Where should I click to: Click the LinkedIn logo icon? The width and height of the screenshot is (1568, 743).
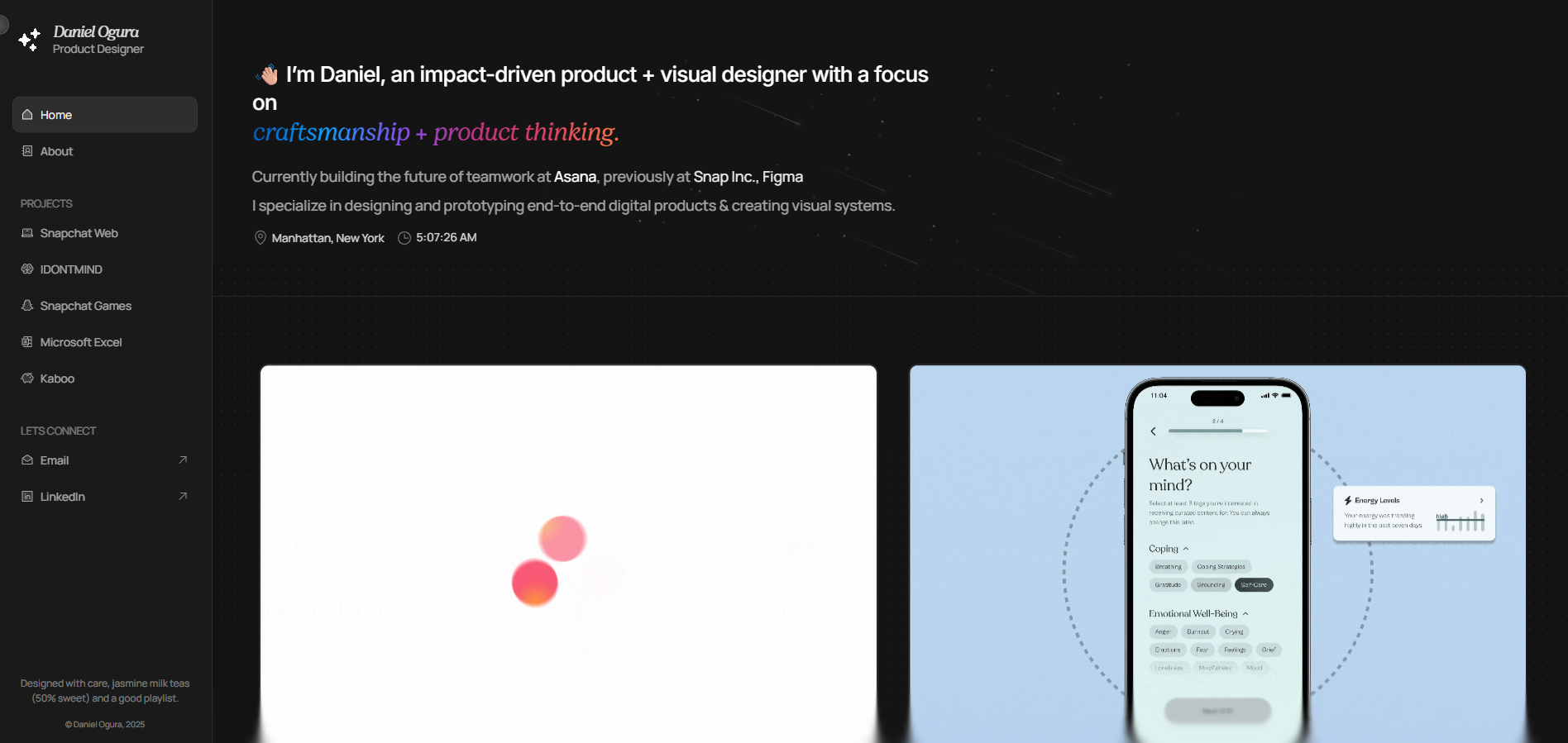pyautogui.click(x=27, y=497)
